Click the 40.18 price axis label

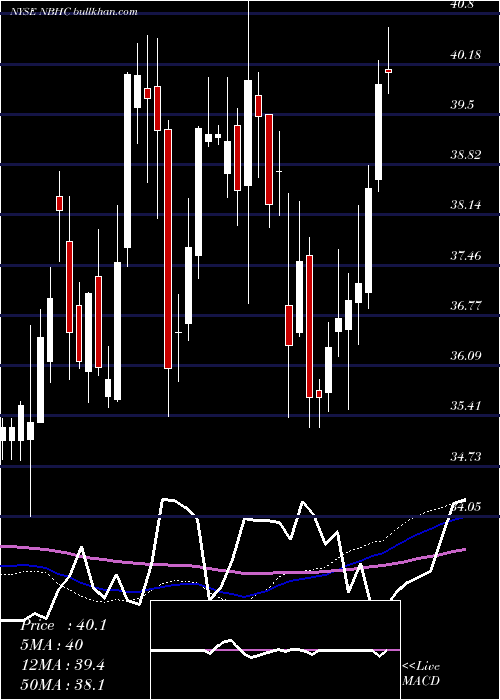466,55
